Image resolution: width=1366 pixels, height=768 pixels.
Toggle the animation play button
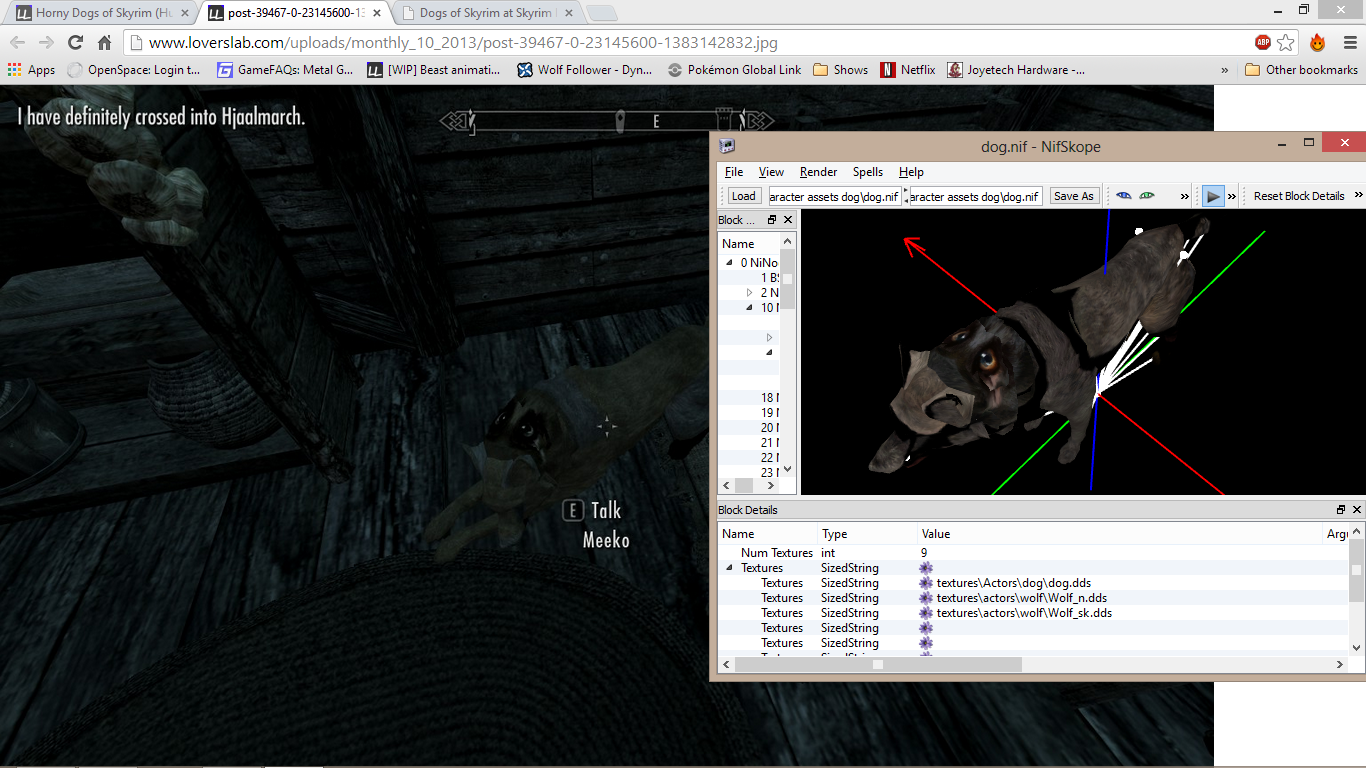1213,196
